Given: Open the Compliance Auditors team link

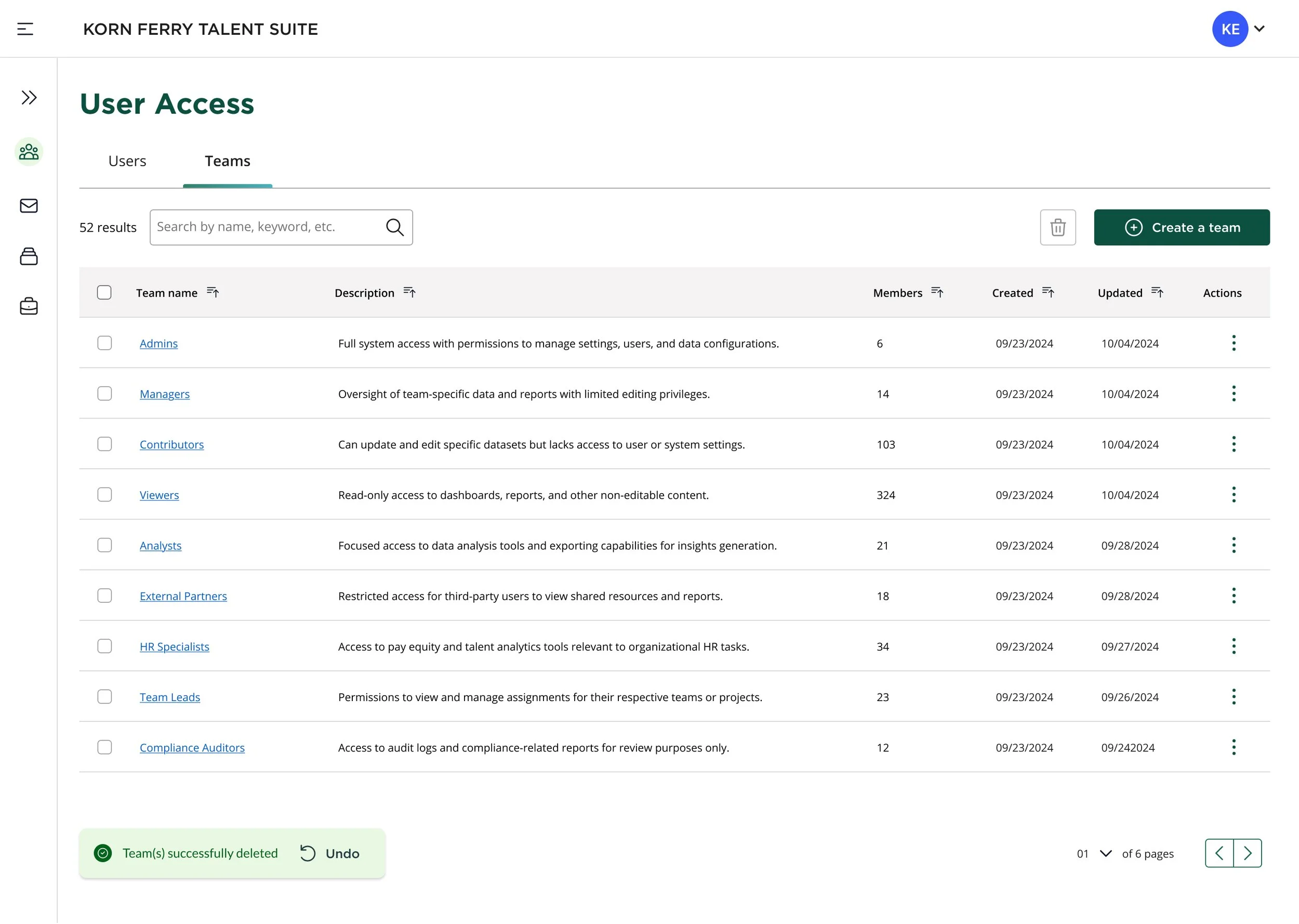Looking at the screenshot, I should [192, 748].
